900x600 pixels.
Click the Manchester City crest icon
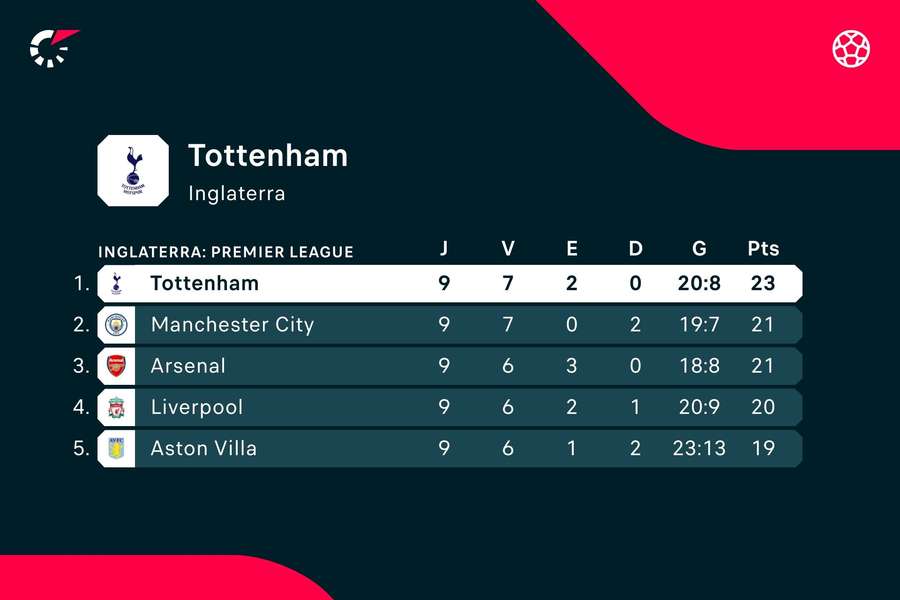tap(114, 324)
